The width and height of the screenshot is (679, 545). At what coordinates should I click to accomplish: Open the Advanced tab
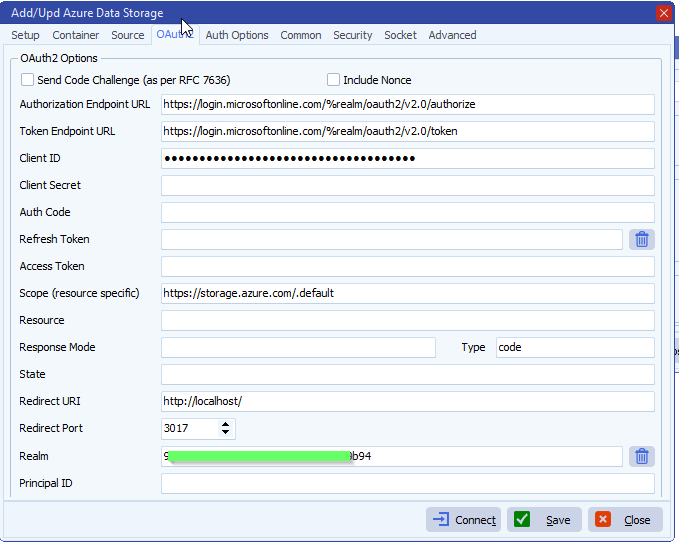(x=452, y=35)
